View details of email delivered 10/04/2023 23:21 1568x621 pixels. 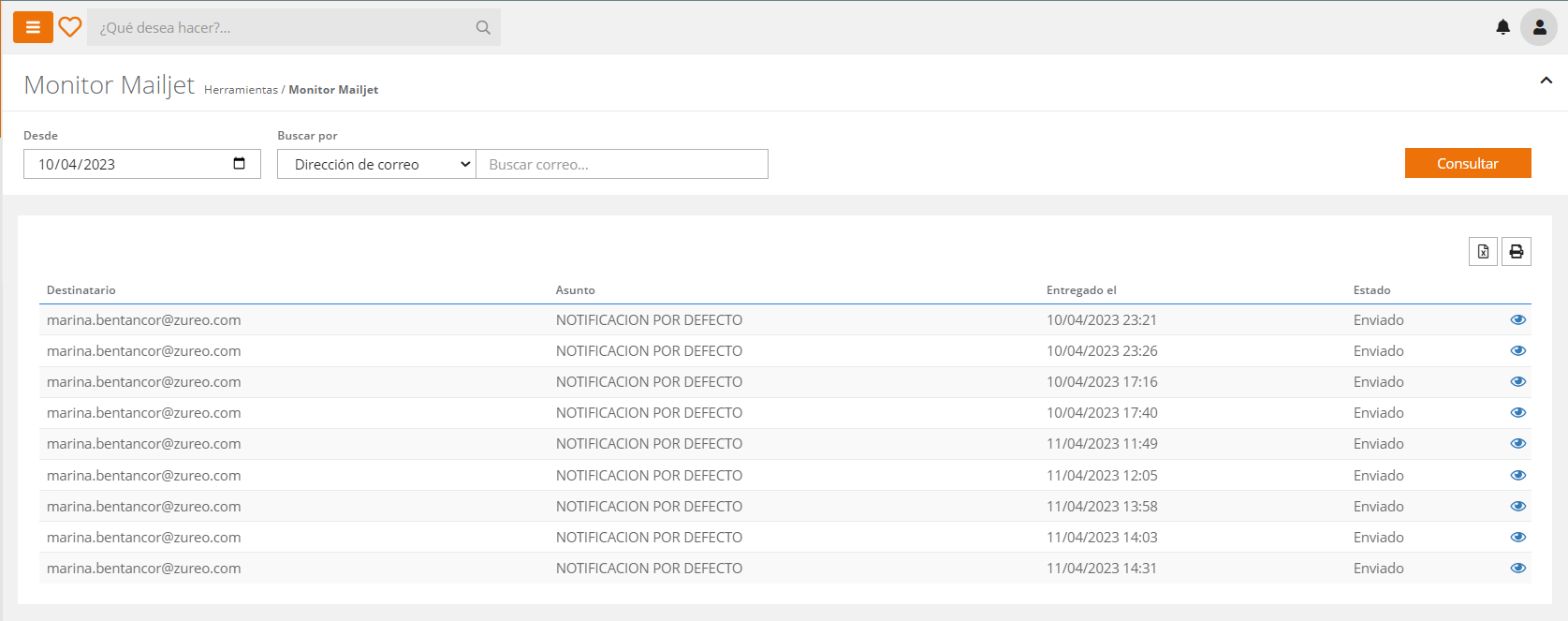pyautogui.click(x=1517, y=320)
